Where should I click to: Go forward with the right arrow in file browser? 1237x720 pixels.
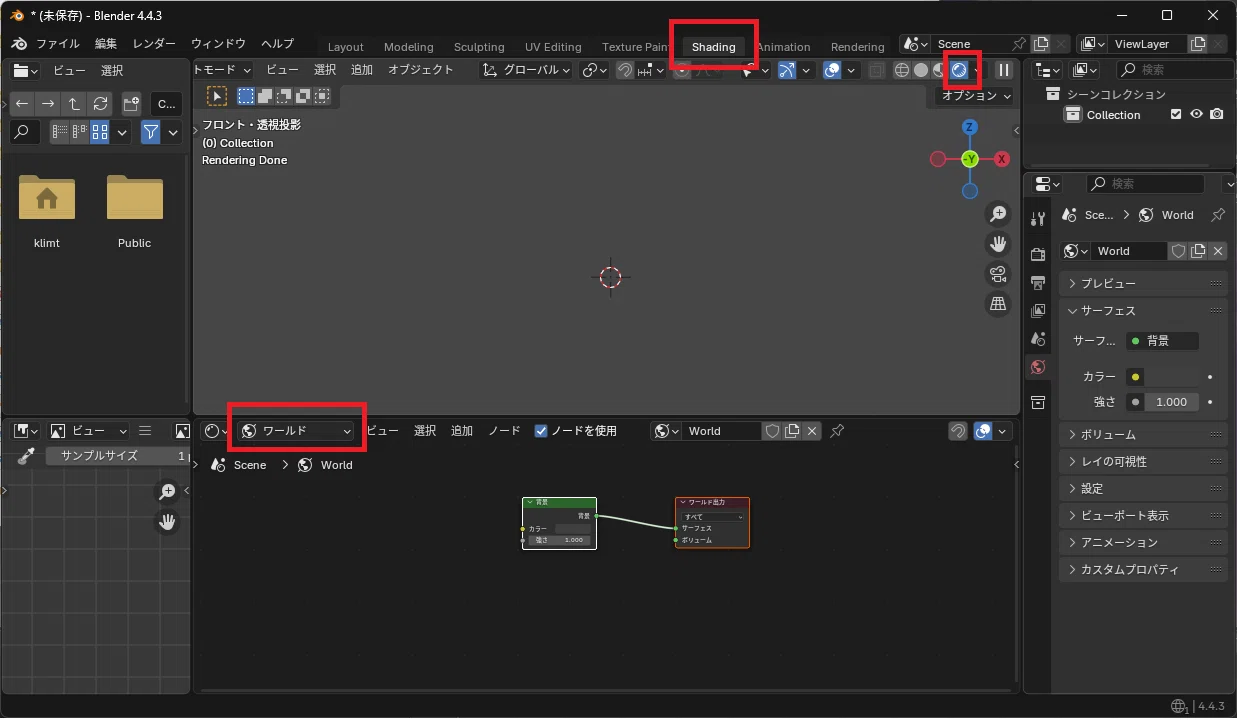pos(48,104)
